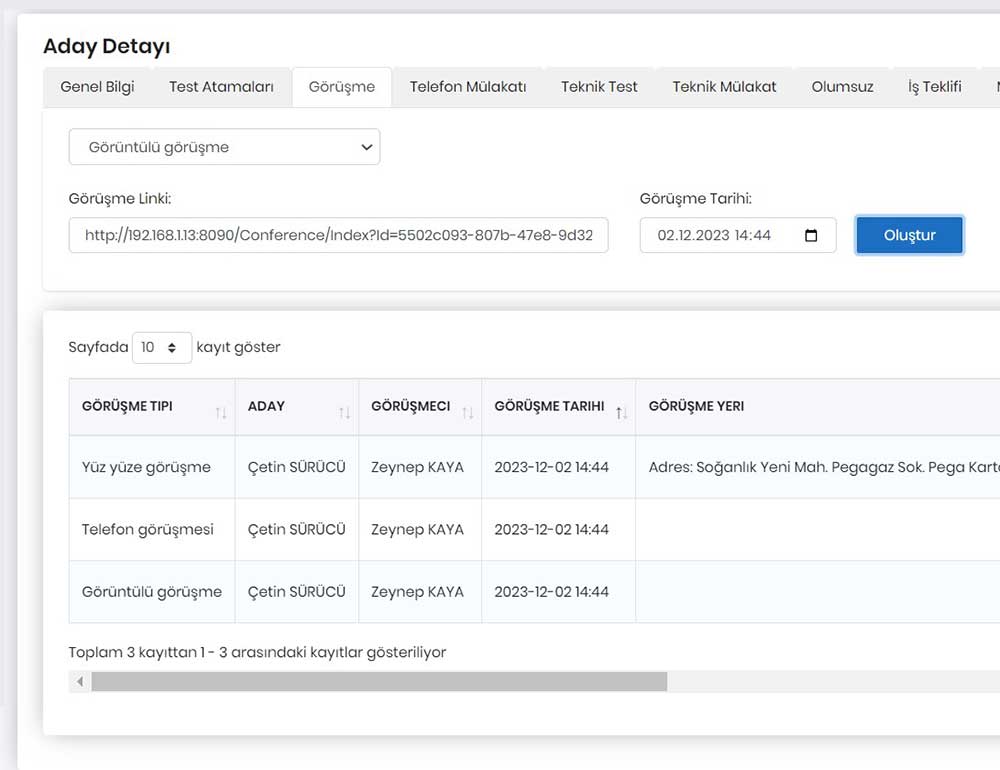1000x770 pixels.
Task: Open the Telefon Mülakatı tab
Action: 467,87
